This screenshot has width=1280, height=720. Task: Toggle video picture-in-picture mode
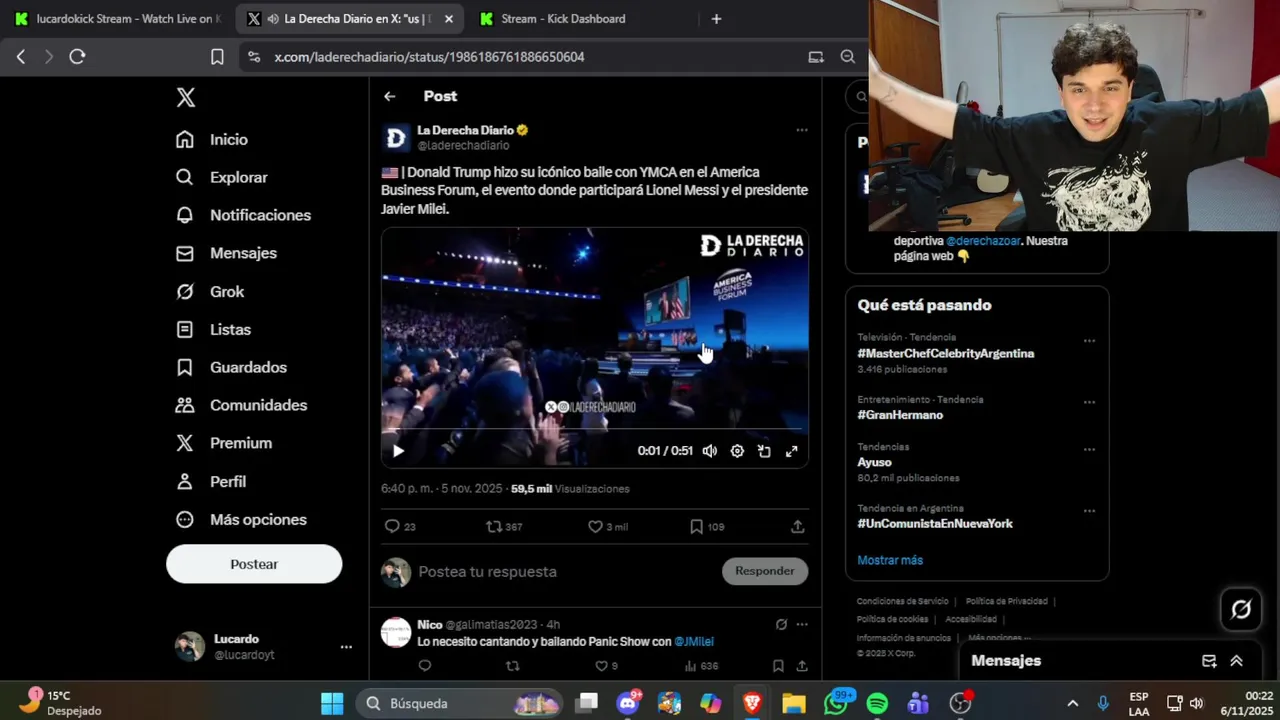click(x=764, y=451)
